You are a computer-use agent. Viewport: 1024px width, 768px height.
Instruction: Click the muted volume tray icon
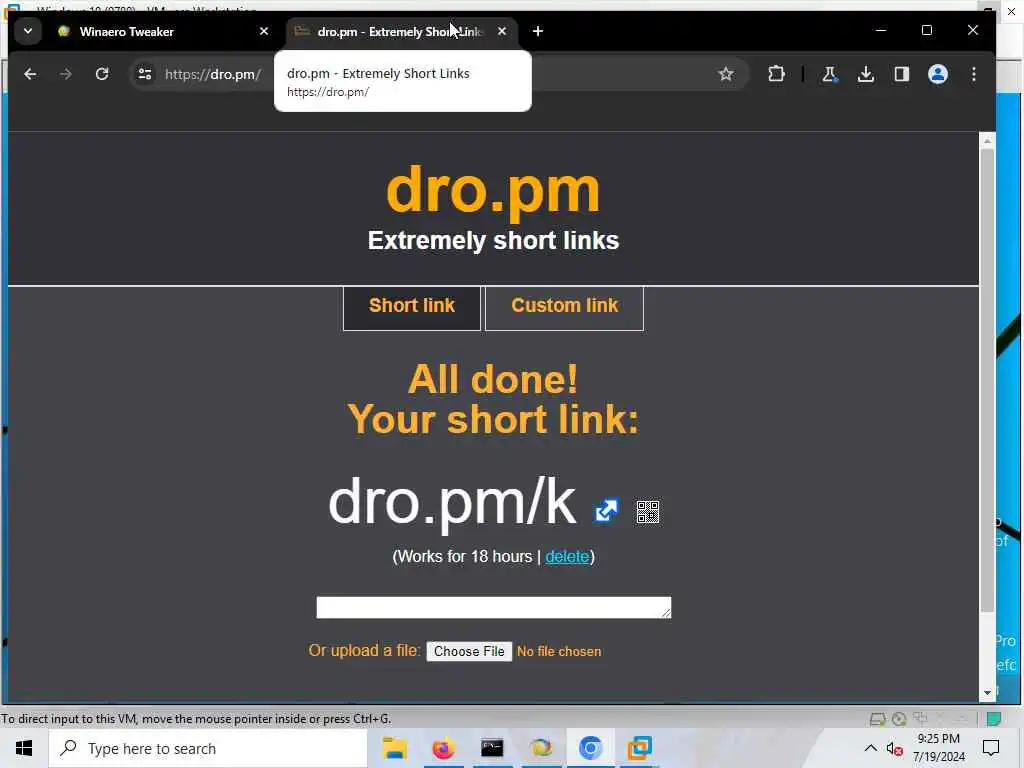(894, 749)
